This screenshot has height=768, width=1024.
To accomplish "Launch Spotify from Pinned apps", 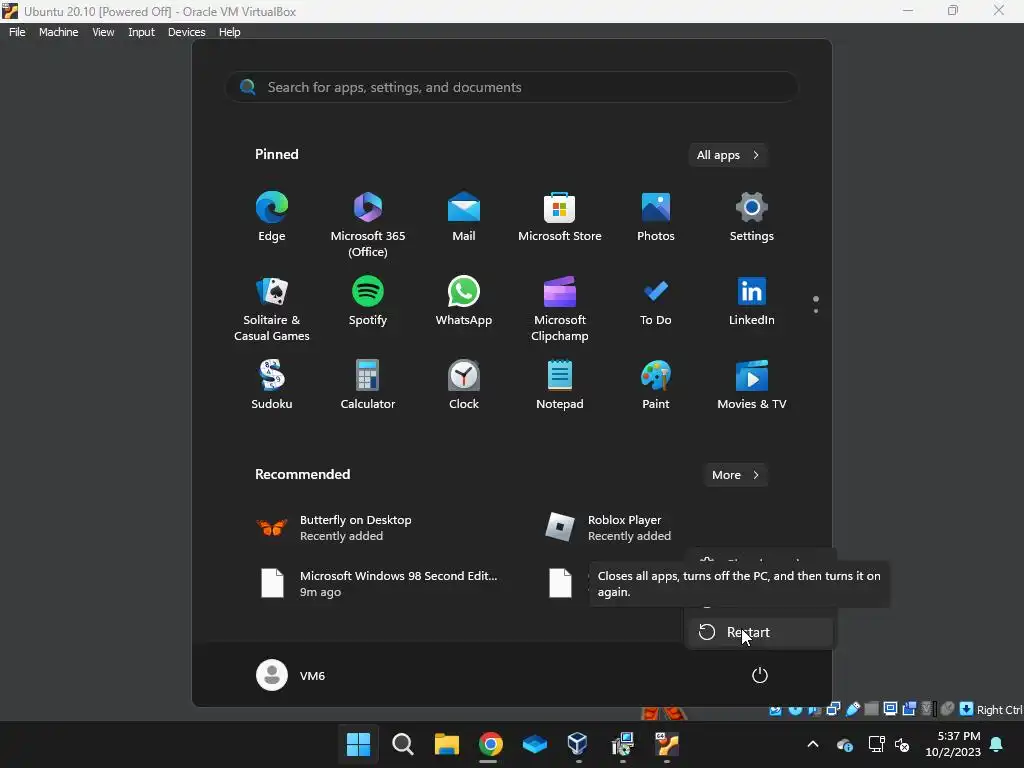I will (368, 302).
